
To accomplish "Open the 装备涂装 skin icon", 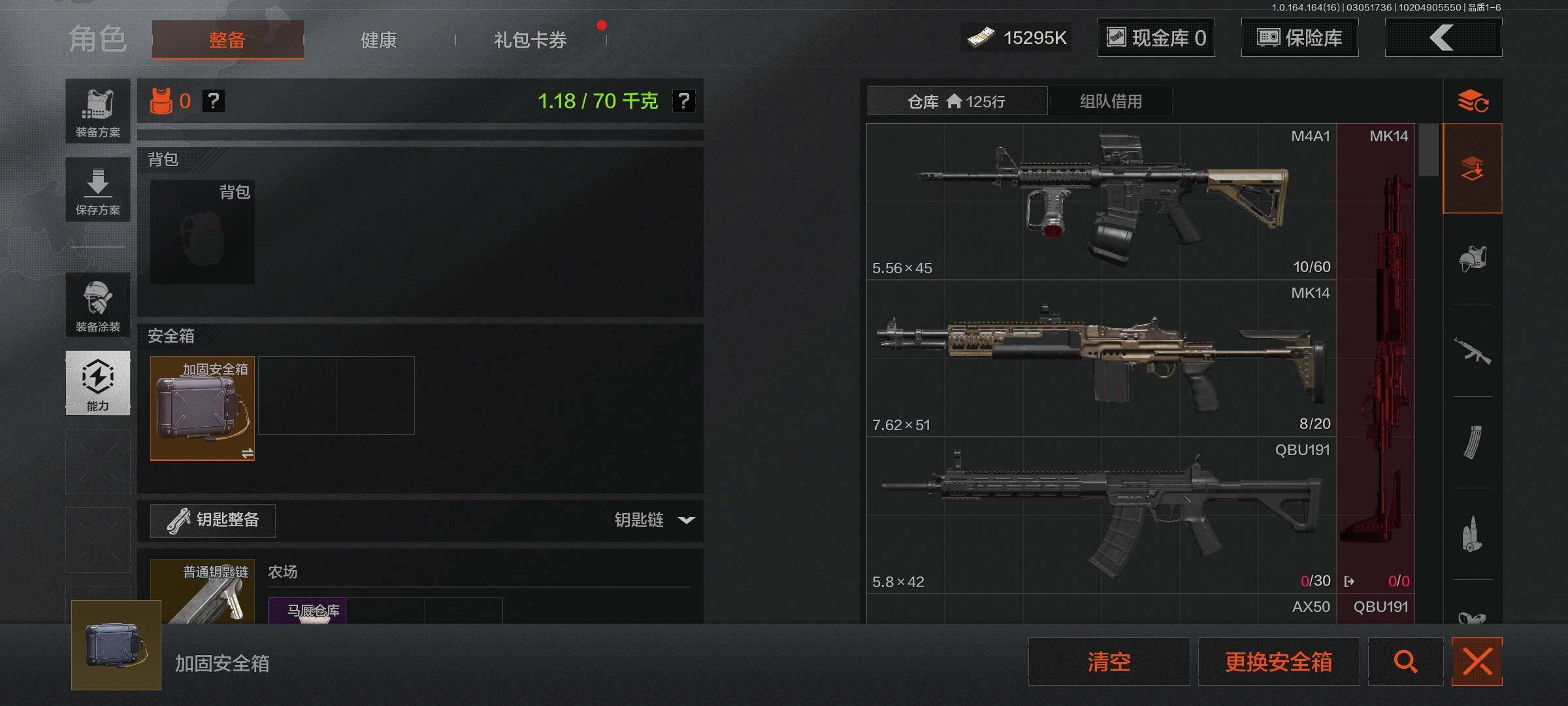I will [x=98, y=305].
